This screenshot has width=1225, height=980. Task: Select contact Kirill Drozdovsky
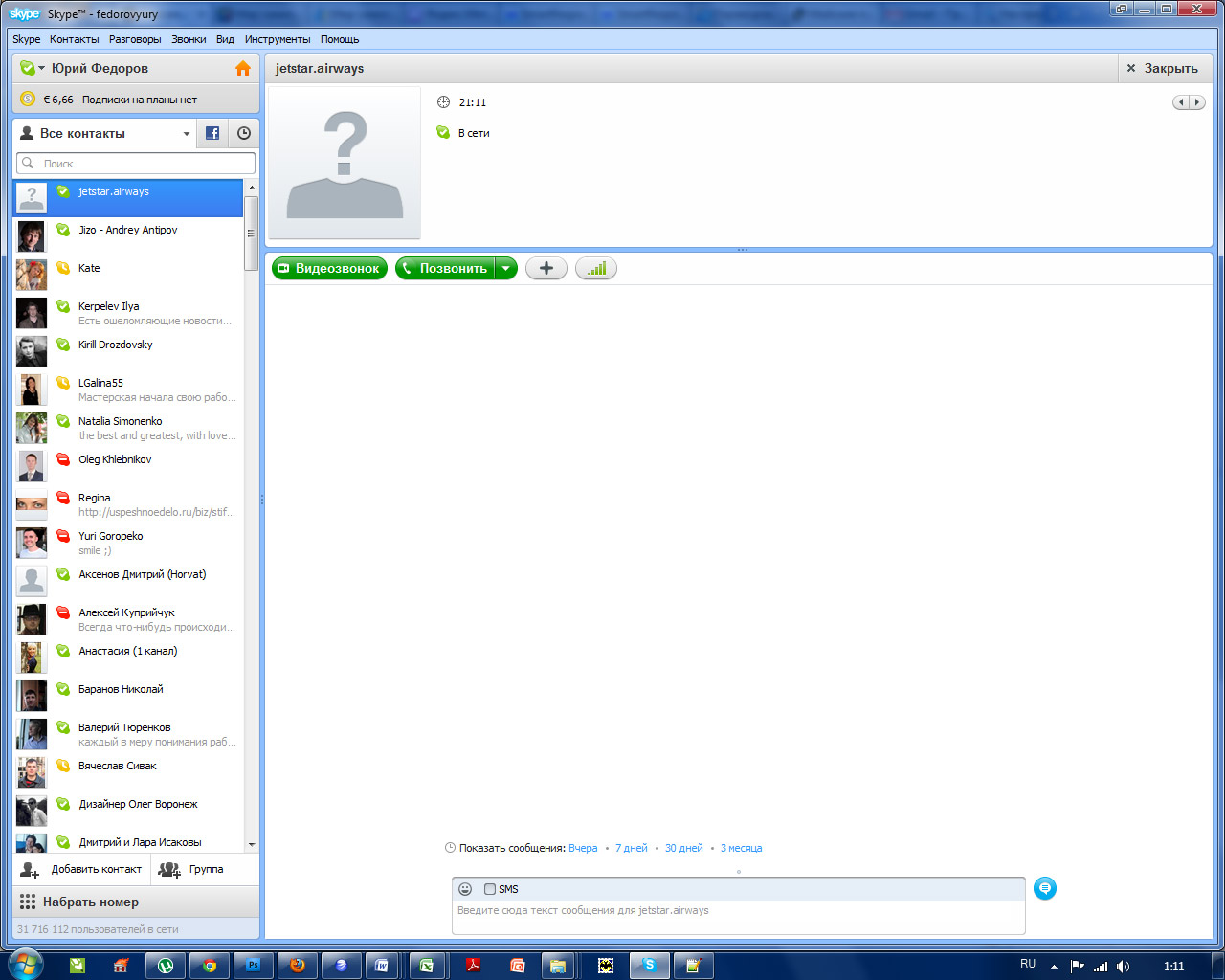point(129,351)
